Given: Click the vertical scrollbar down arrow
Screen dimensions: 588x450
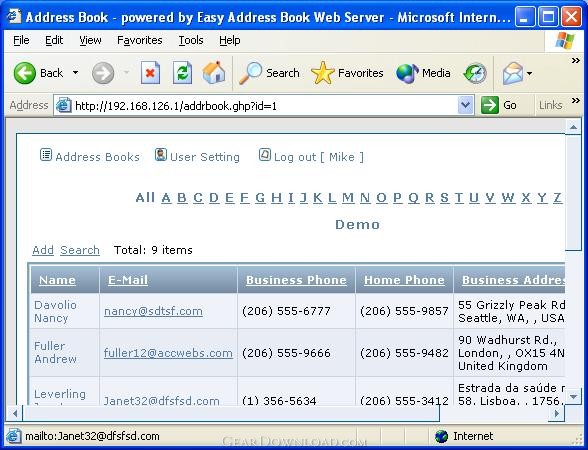Looking at the screenshot, I should 573,396.
